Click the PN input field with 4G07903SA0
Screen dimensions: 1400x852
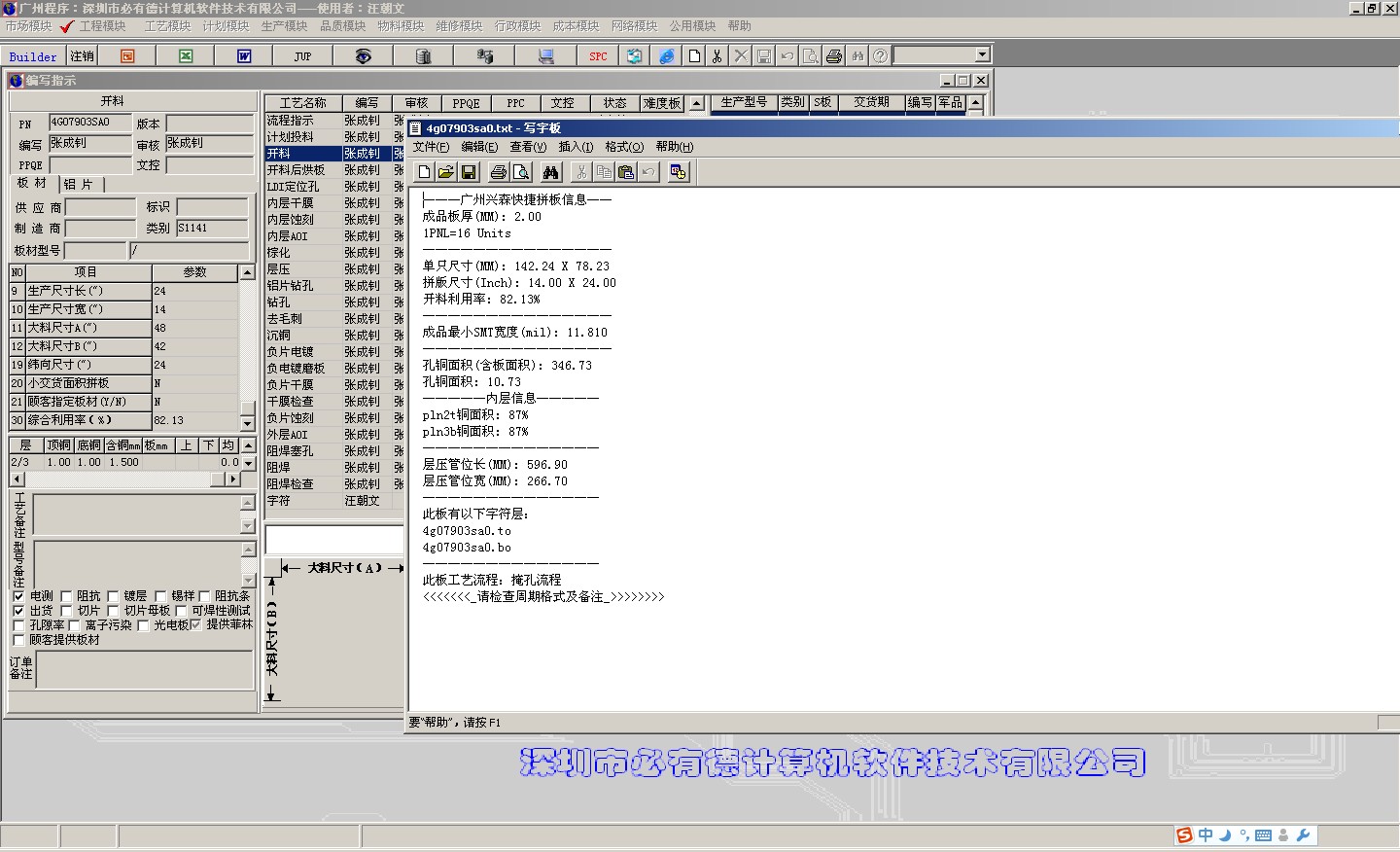click(x=89, y=123)
